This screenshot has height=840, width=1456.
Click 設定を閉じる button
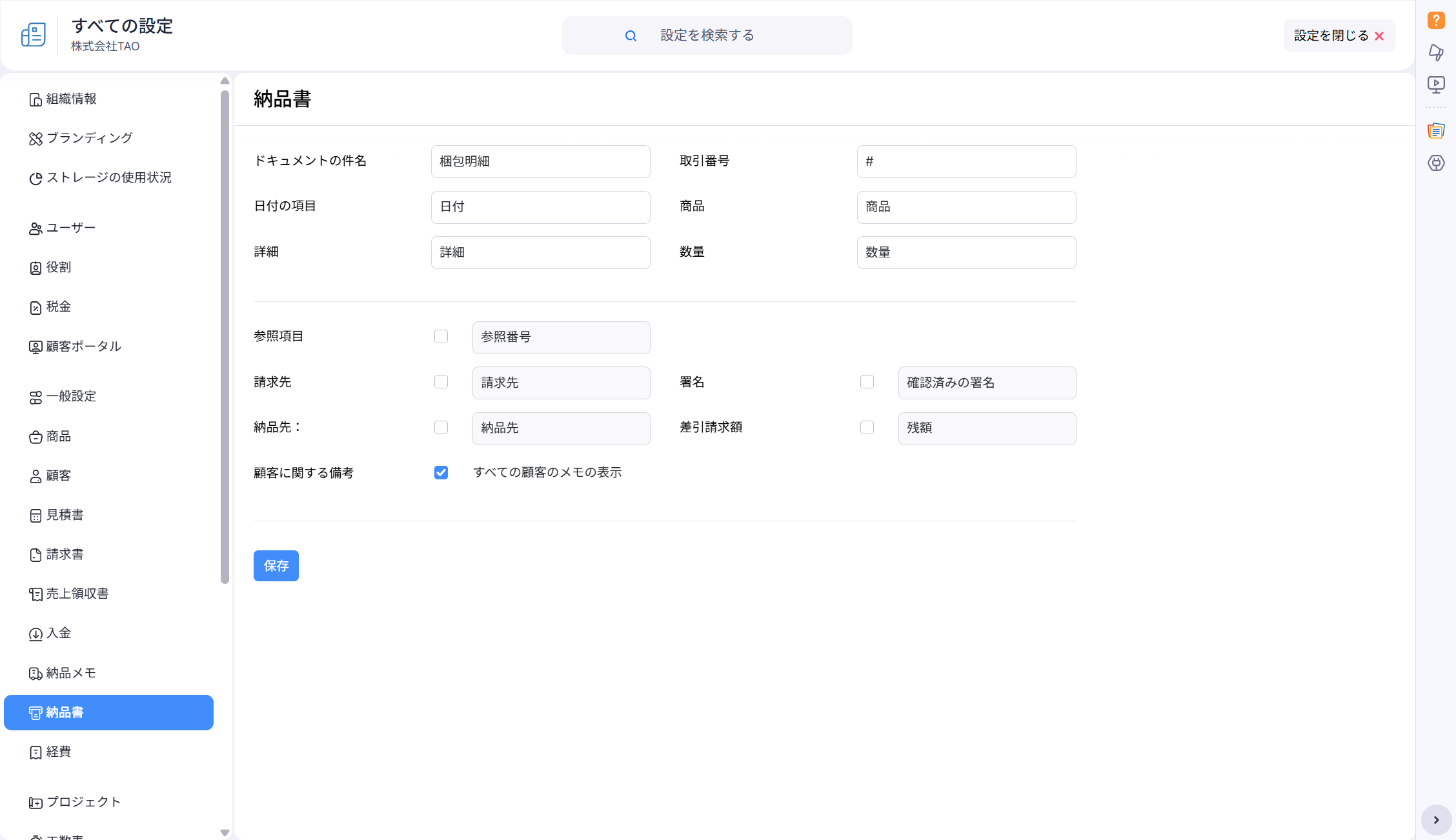(x=1339, y=35)
